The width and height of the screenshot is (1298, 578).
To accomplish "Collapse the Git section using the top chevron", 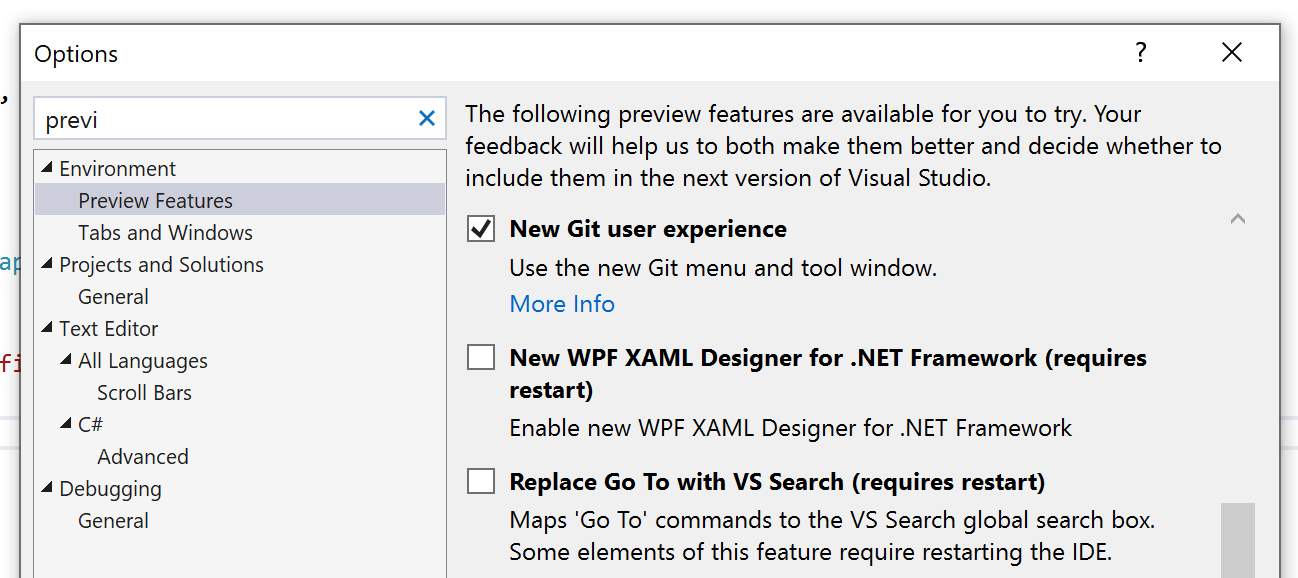I will point(1237,218).
